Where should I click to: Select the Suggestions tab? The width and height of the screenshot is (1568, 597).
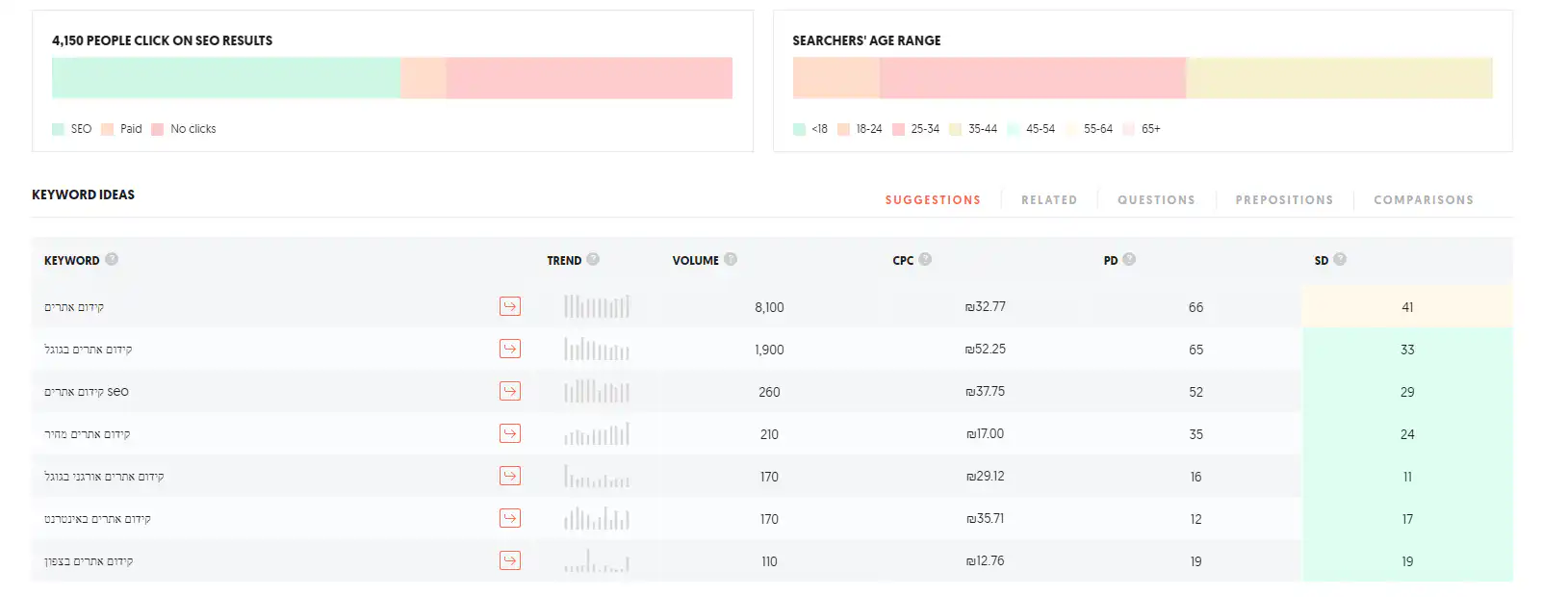coord(933,200)
